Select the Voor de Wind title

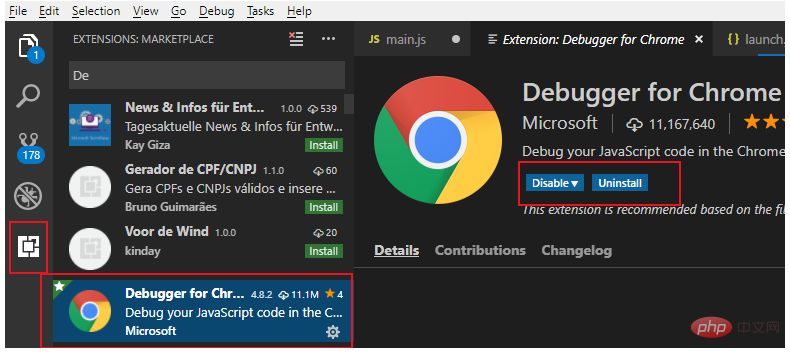pos(166,232)
